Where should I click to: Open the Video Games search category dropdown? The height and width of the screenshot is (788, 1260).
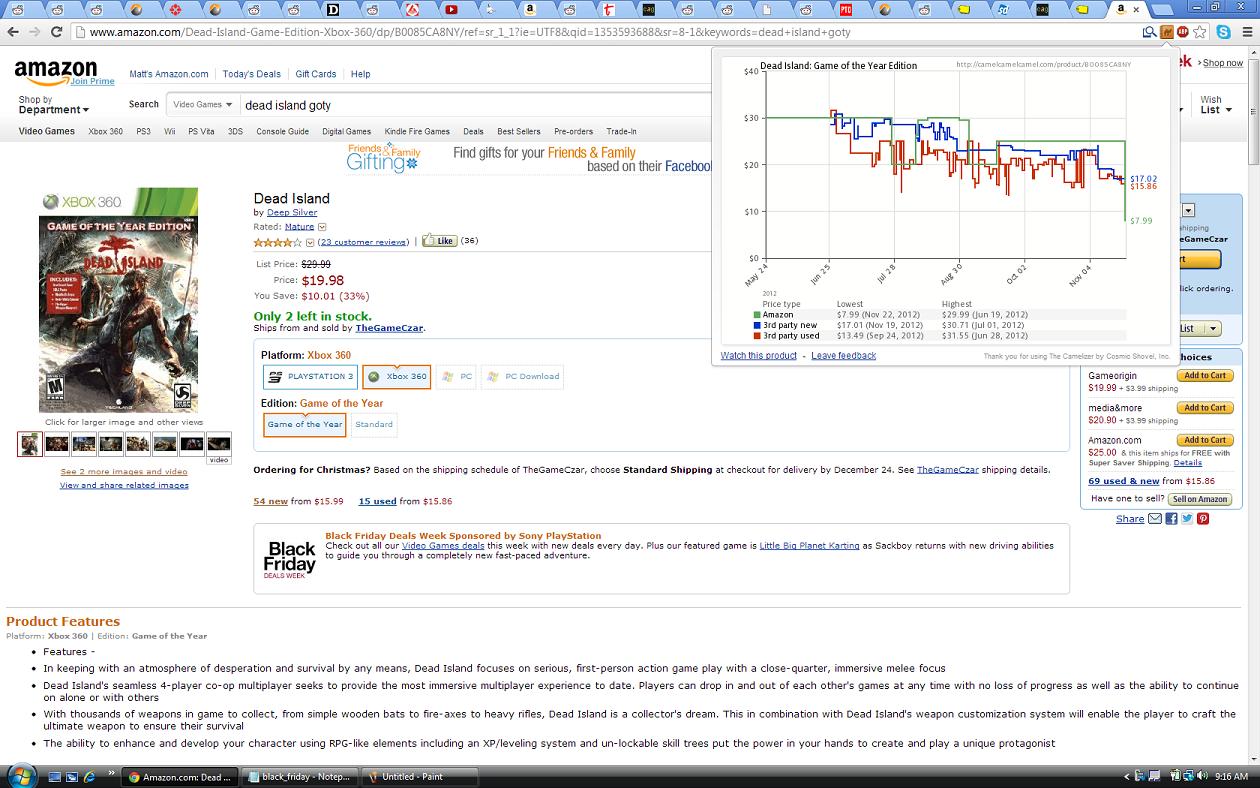pos(202,104)
